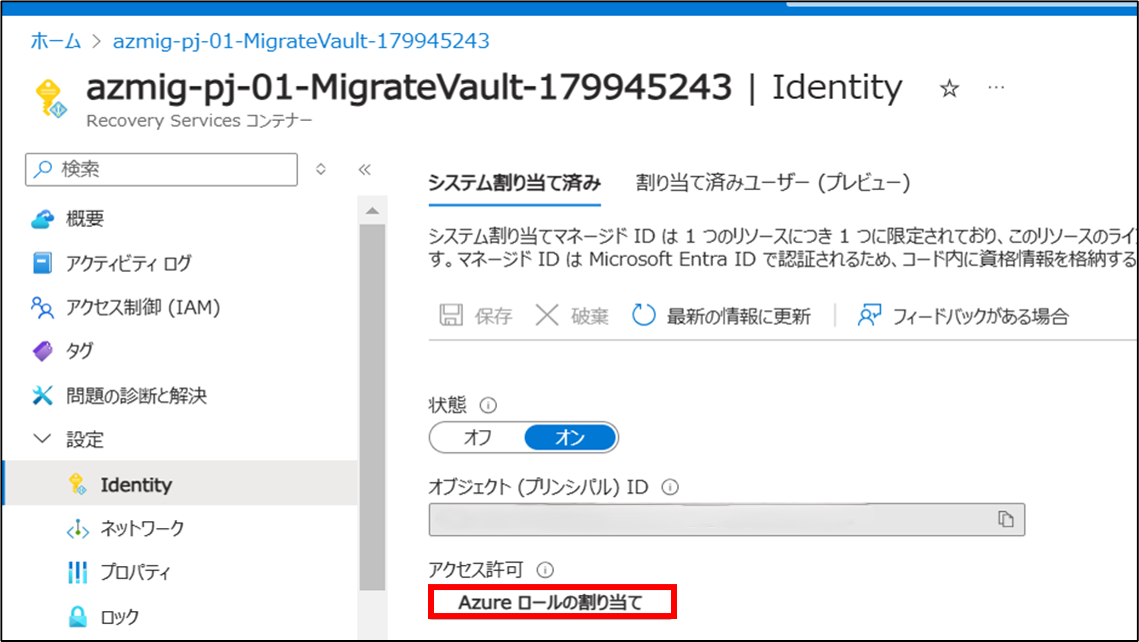Click the purple タグ icon
Image resolution: width=1139 pixels, height=642 pixels.
pos(43,352)
